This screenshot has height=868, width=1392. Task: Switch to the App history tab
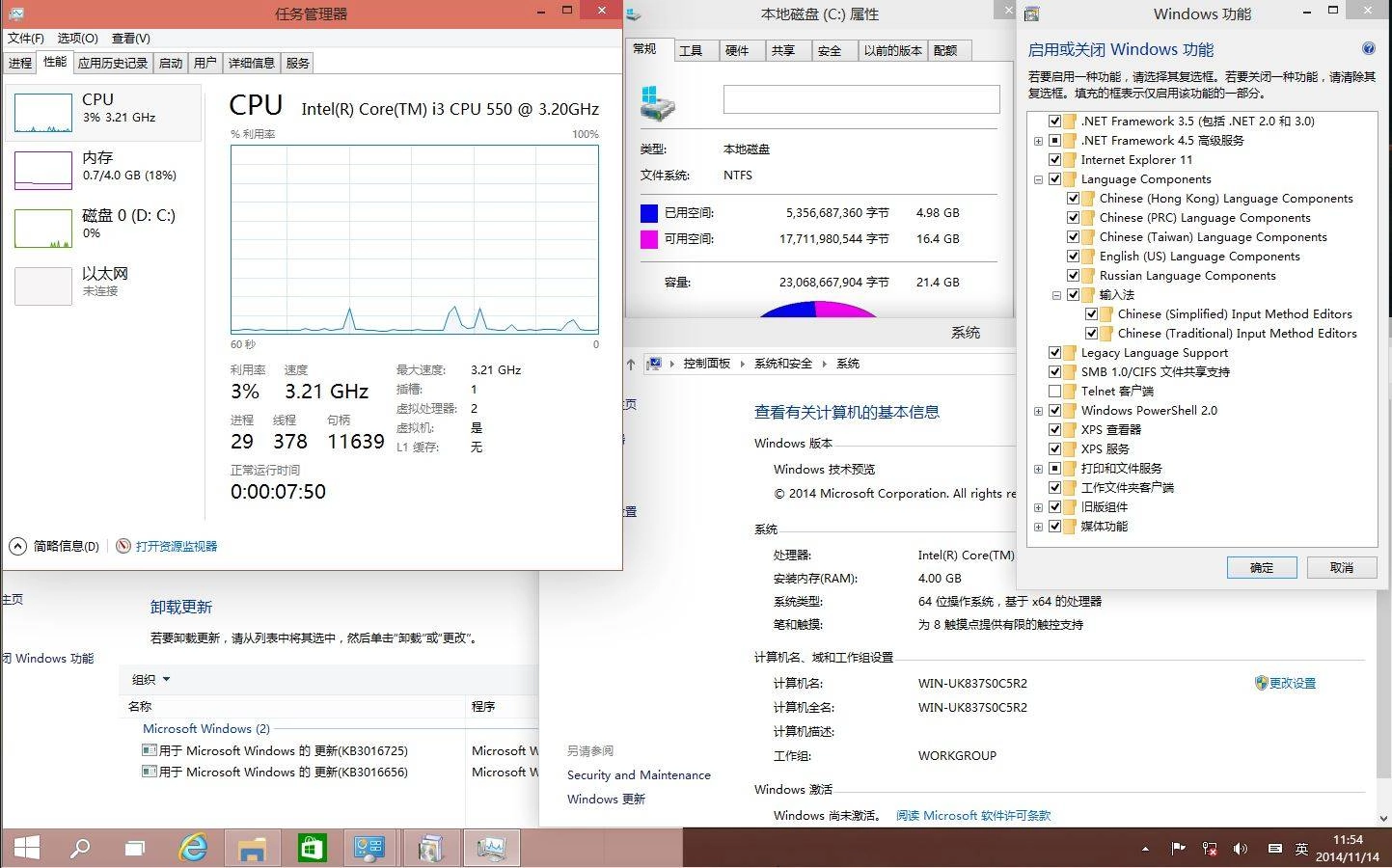tap(113, 63)
